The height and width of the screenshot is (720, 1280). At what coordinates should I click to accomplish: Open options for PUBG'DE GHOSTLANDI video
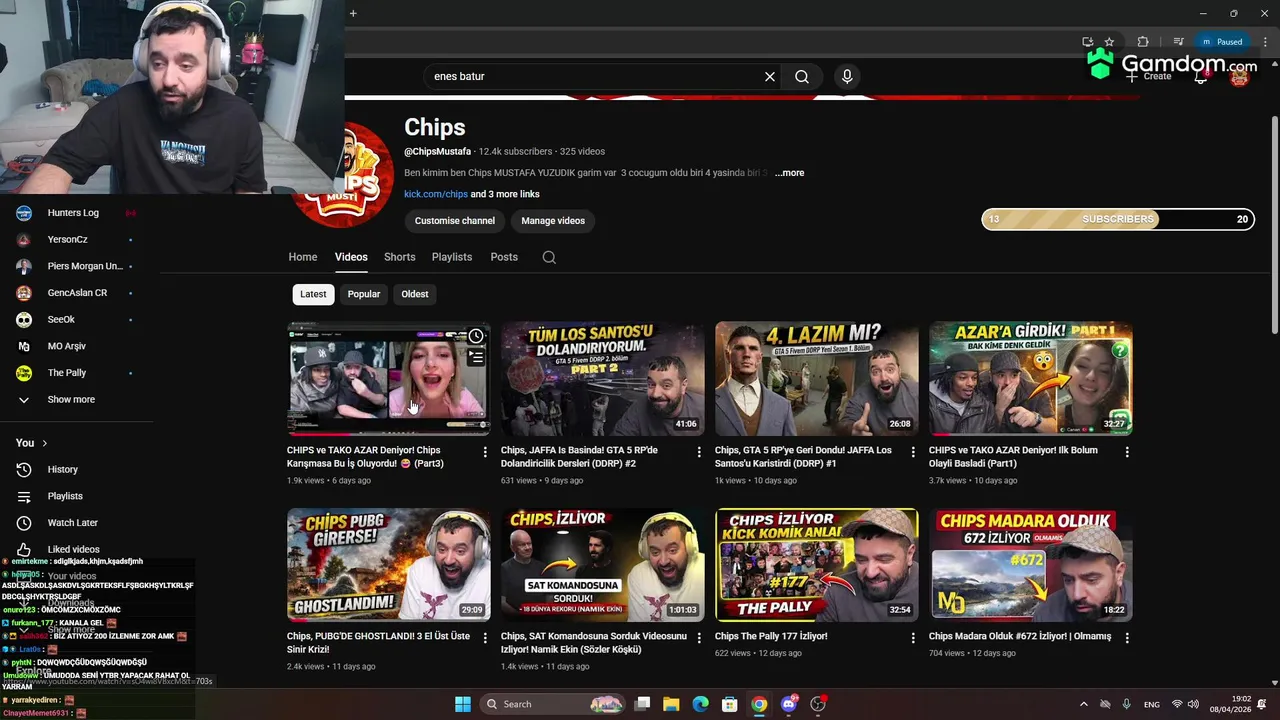coord(485,638)
